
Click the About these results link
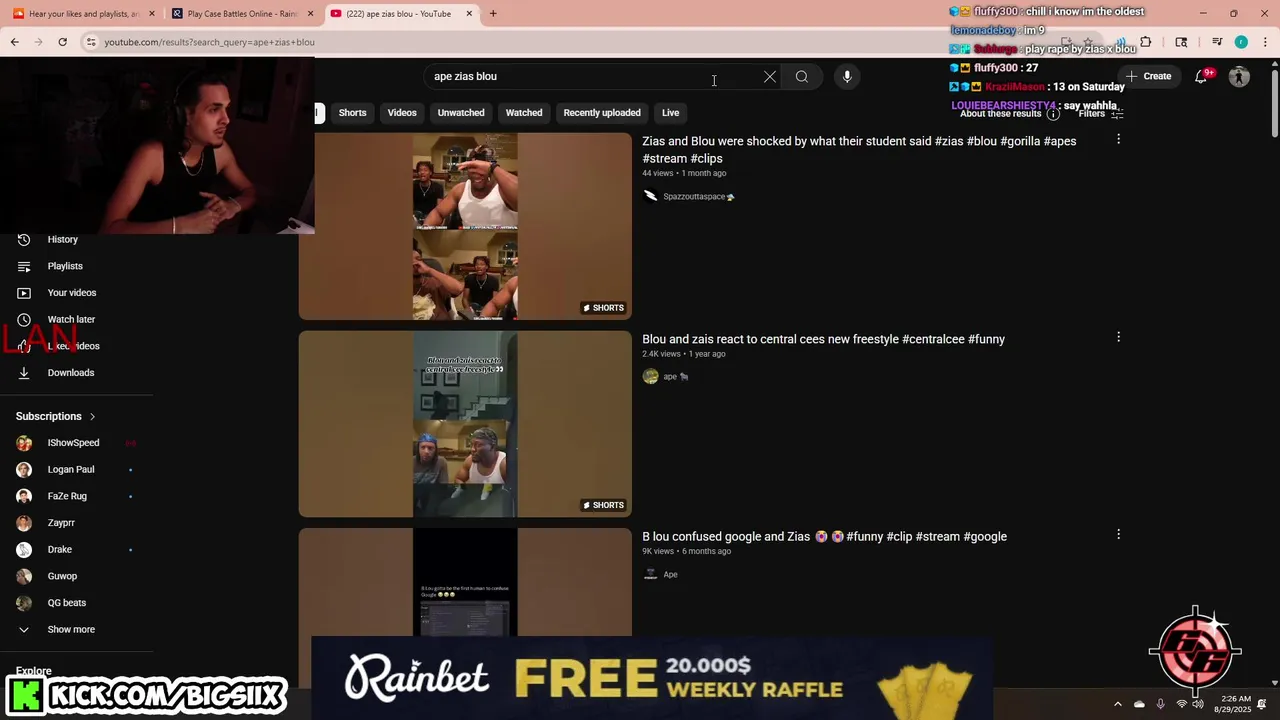(x=1000, y=114)
